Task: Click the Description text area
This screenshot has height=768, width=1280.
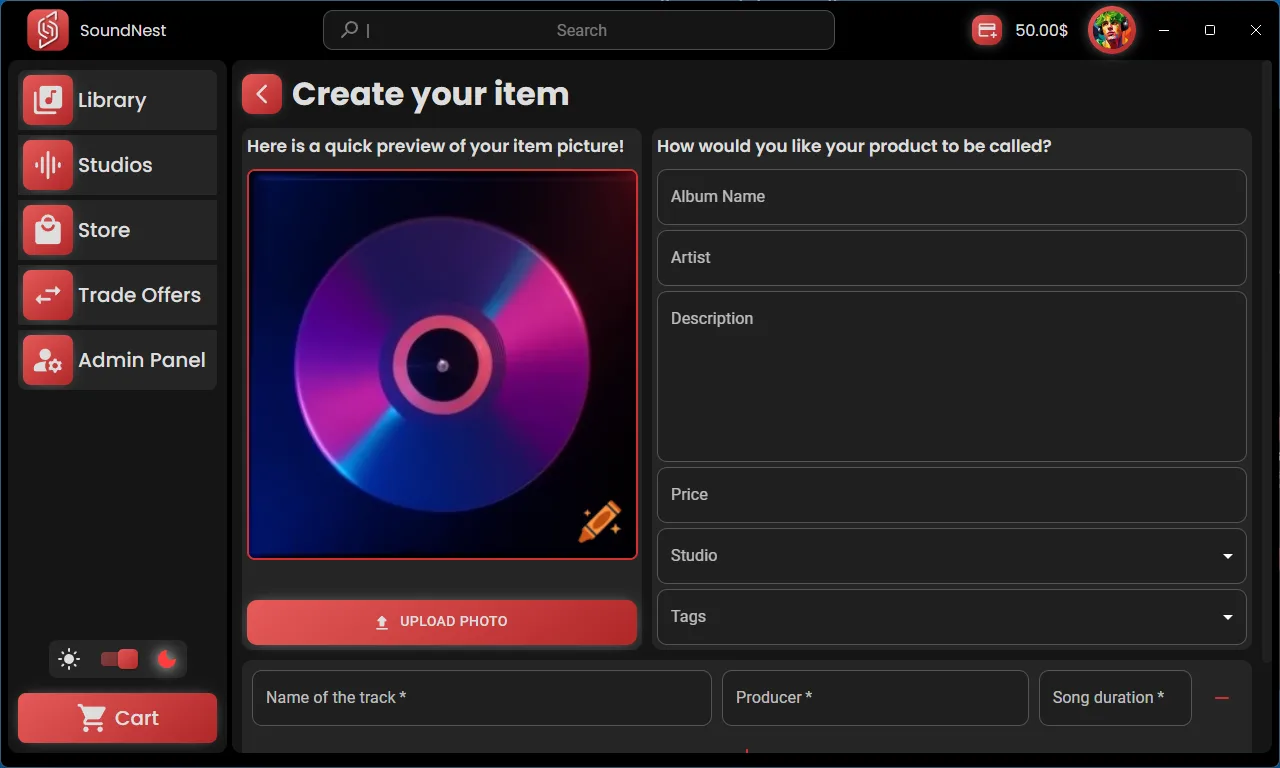Action: [952, 377]
